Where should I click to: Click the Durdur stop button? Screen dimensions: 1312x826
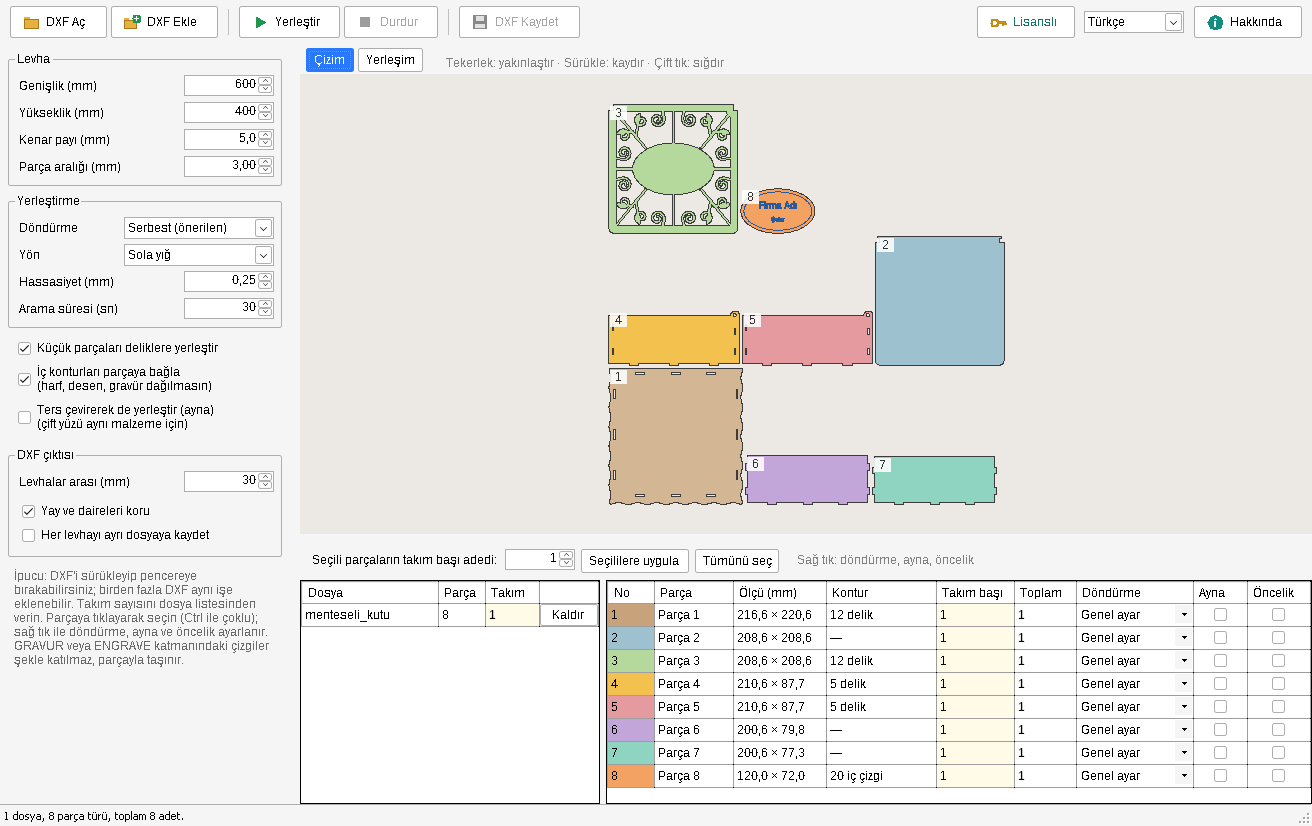pyautogui.click(x=391, y=22)
